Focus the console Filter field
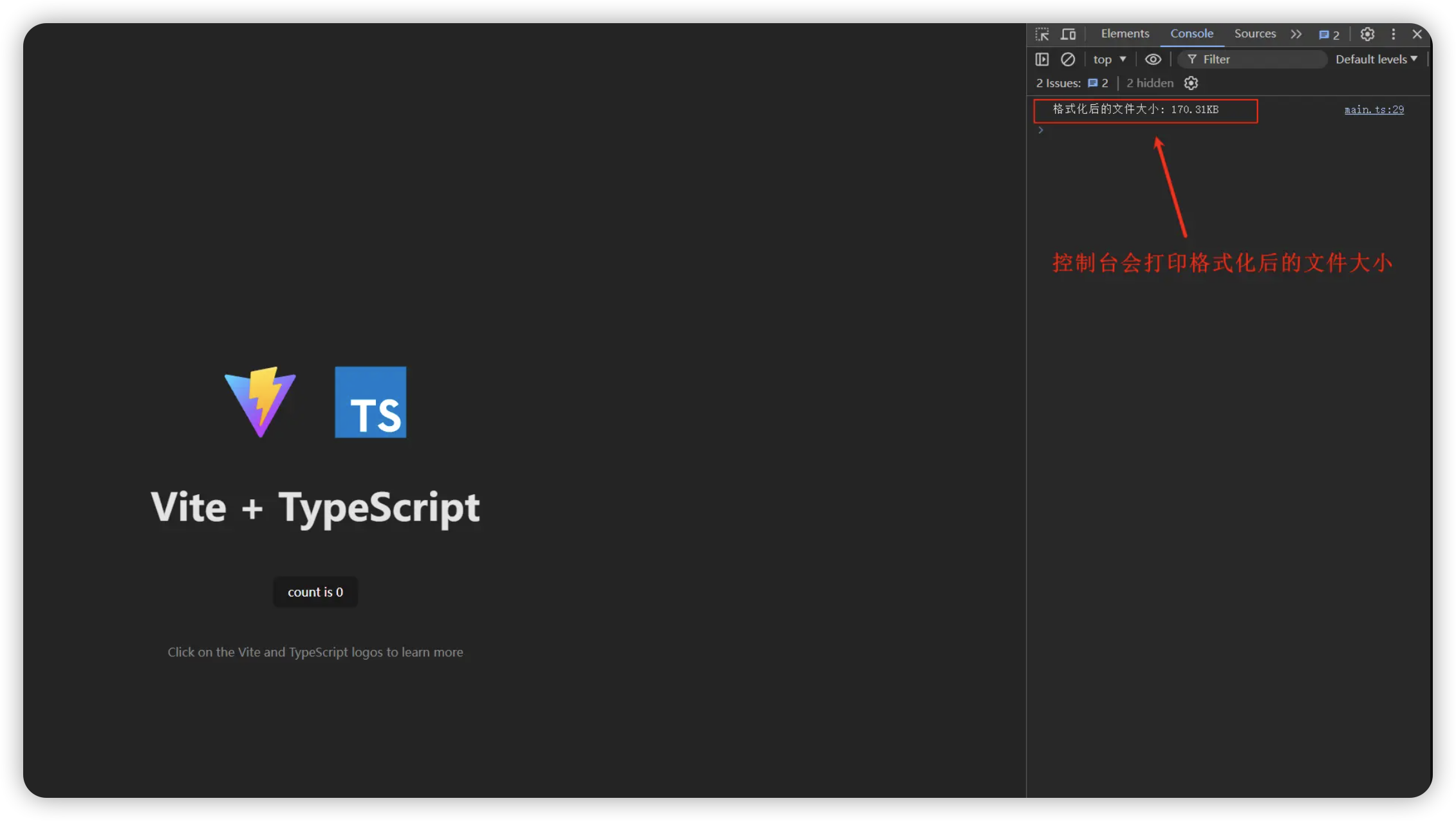The image size is (1456, 821). pos(1252,59)
